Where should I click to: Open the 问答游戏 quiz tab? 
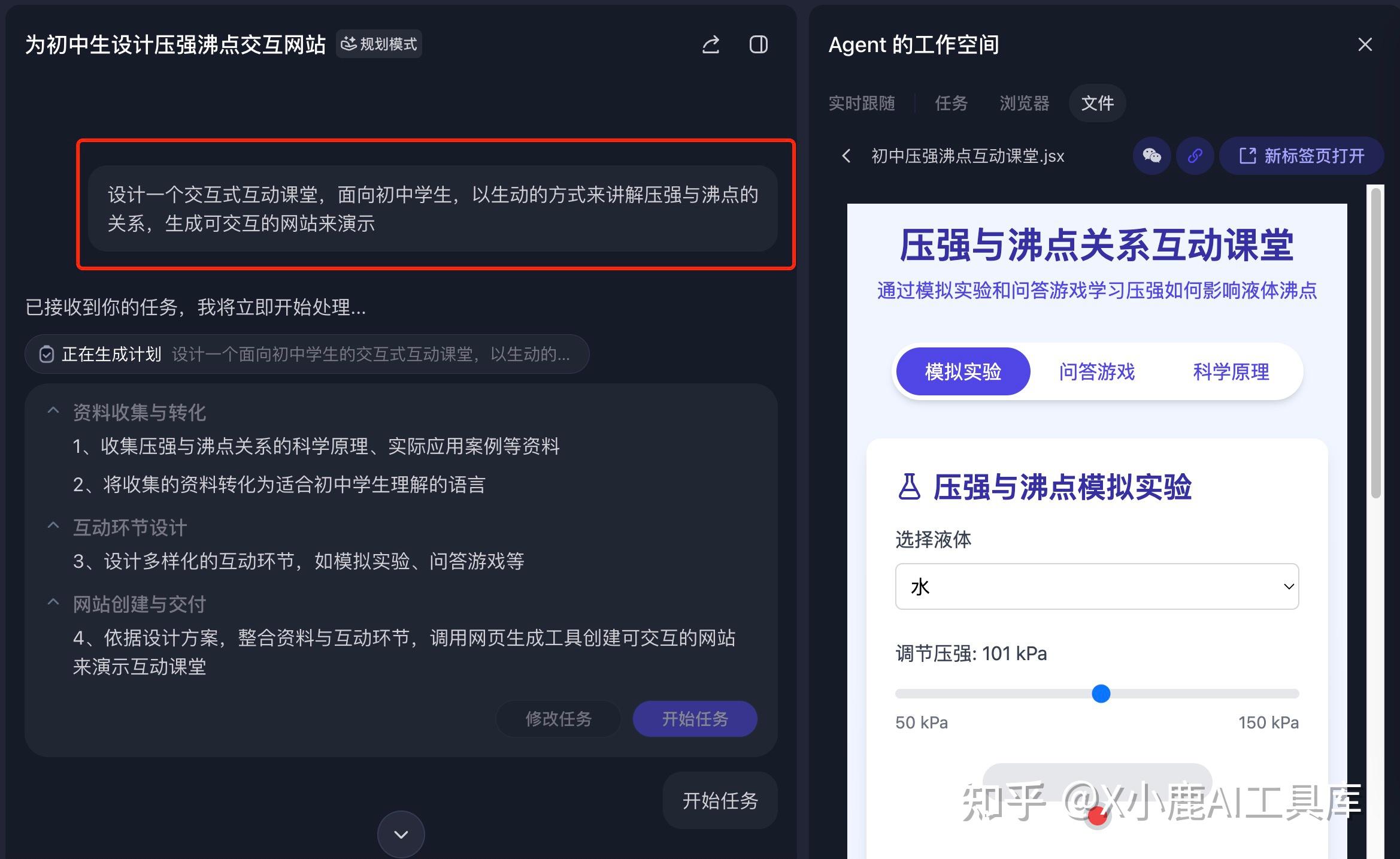1096,371
